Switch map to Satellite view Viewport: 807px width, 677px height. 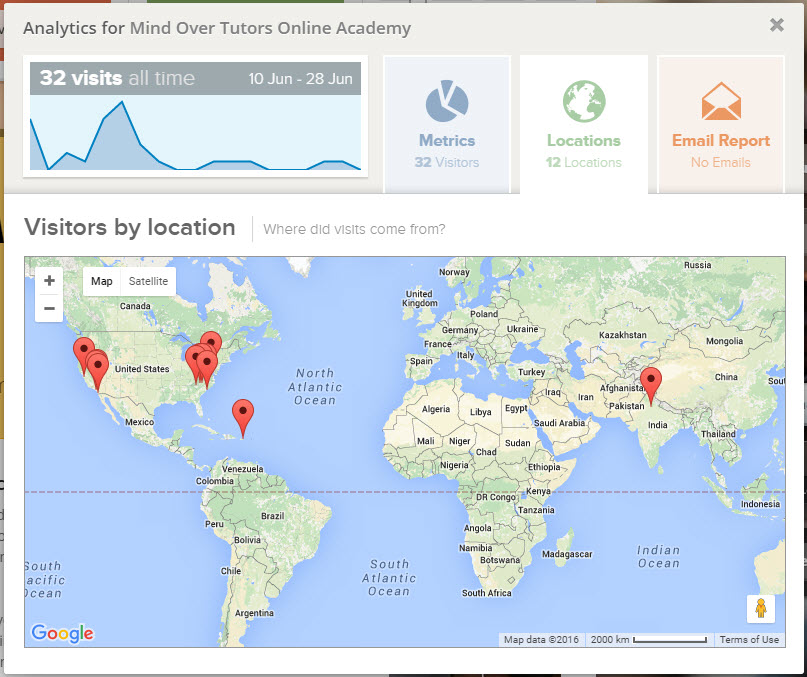[x=148, y=281]
